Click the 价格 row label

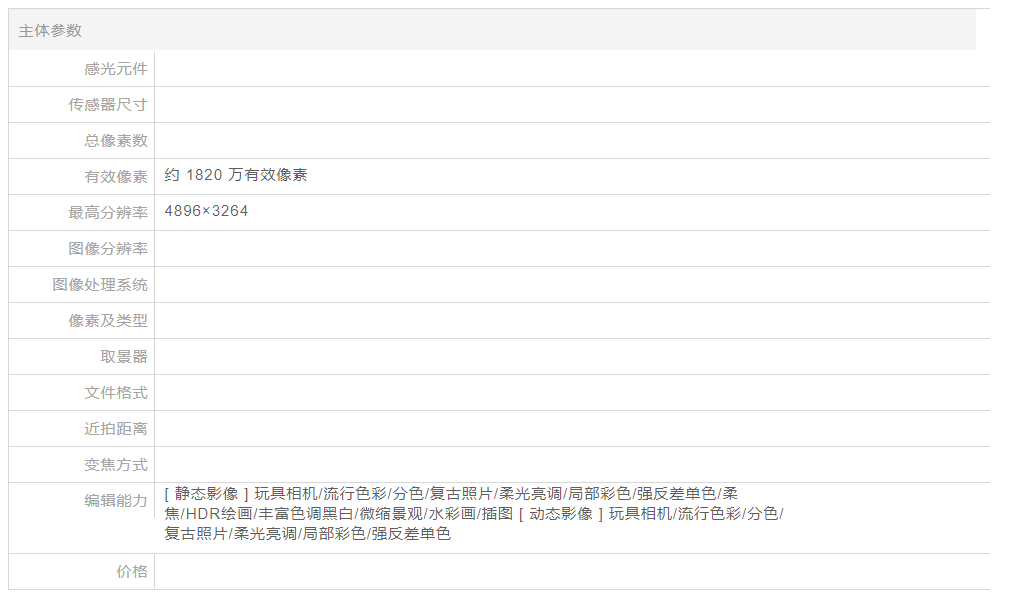pos(132,572)
